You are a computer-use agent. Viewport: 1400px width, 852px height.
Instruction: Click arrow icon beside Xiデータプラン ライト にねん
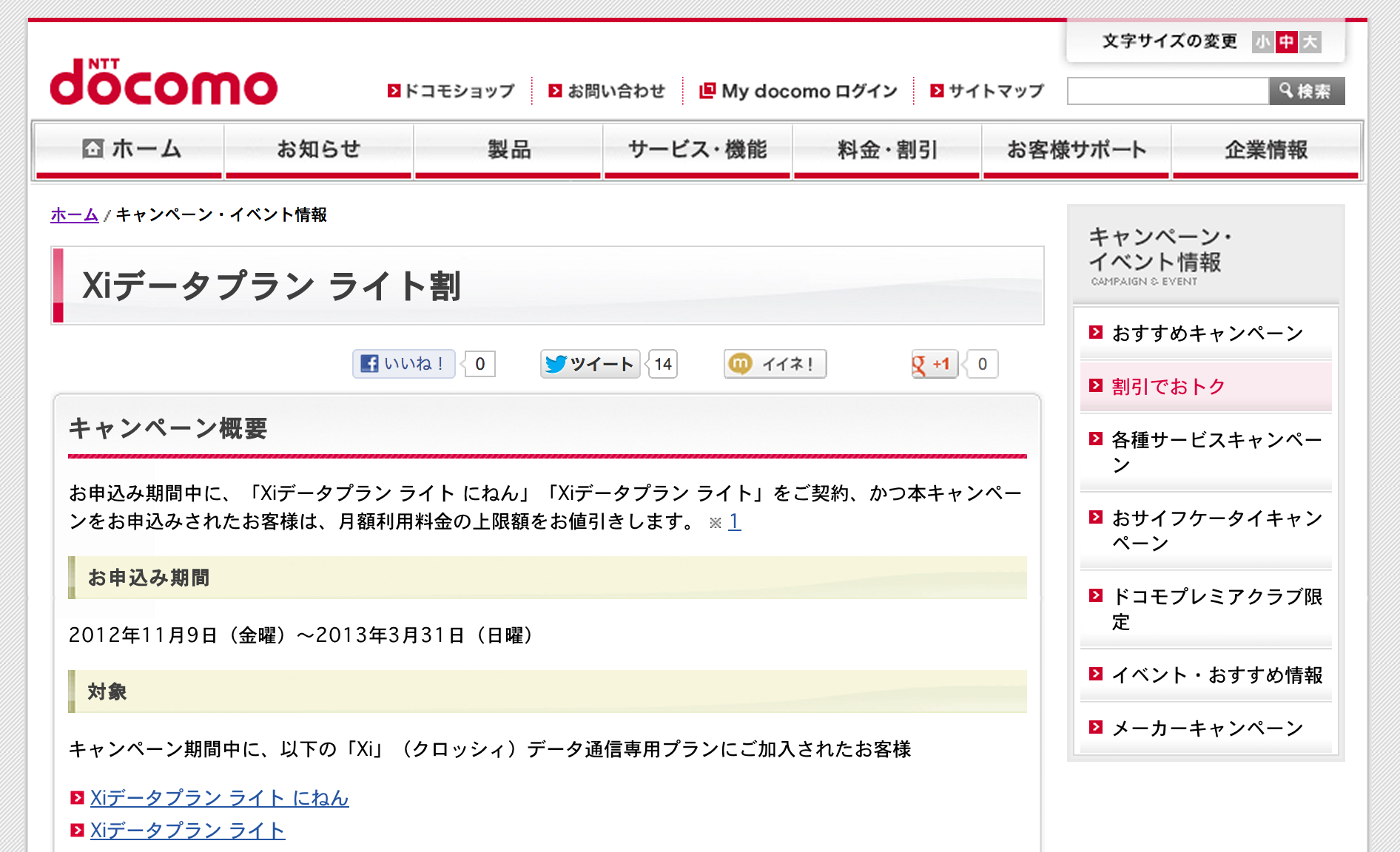pos(77,798)
